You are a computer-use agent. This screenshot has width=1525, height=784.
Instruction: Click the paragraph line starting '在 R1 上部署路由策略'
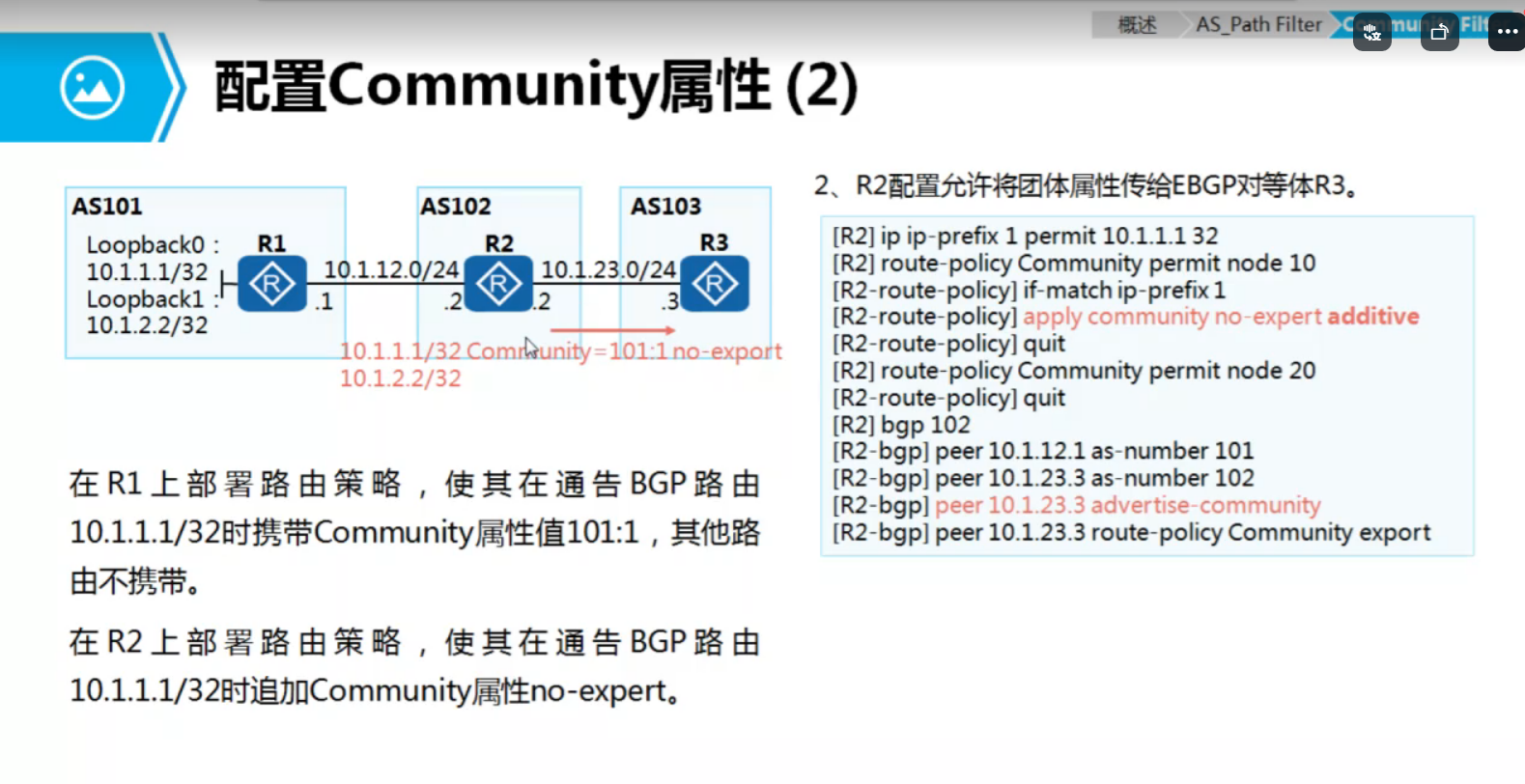tap(415, 484)
